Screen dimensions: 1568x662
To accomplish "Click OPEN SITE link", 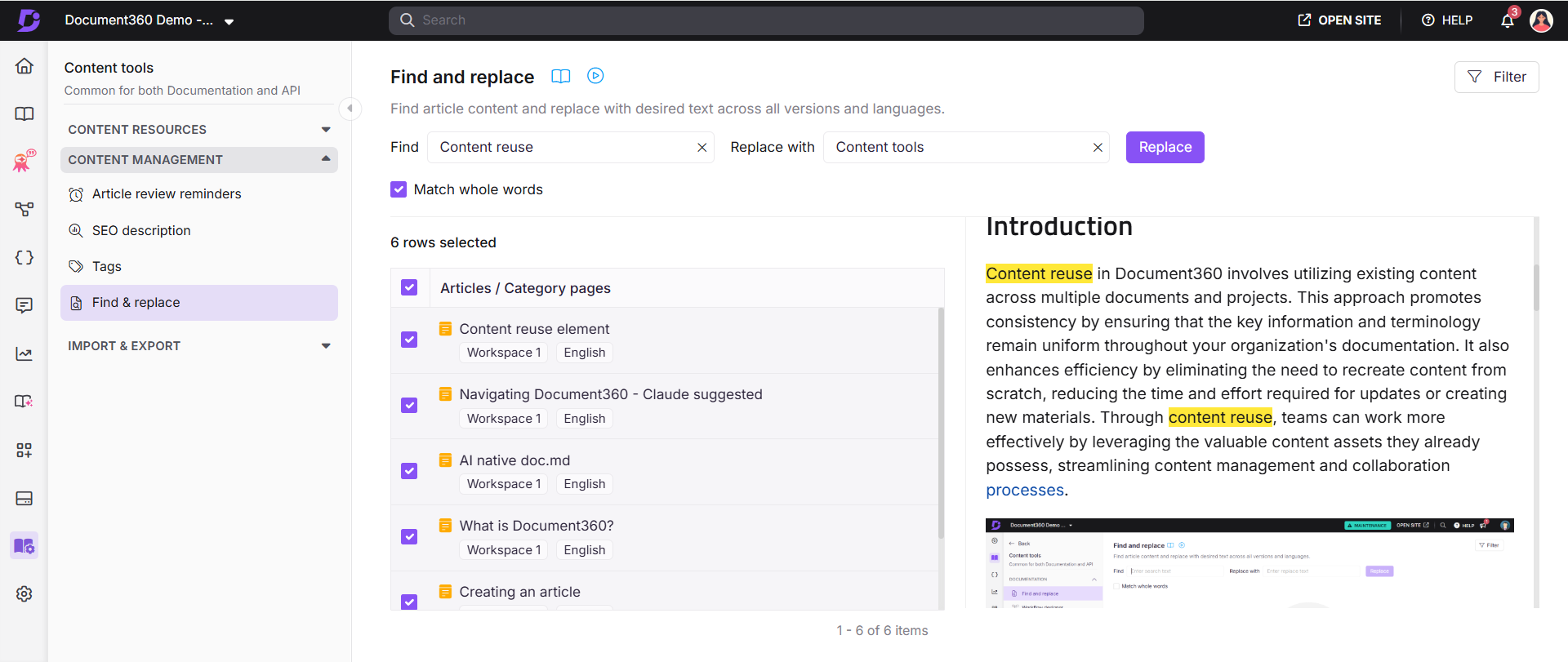I will tap(1340, 20).
